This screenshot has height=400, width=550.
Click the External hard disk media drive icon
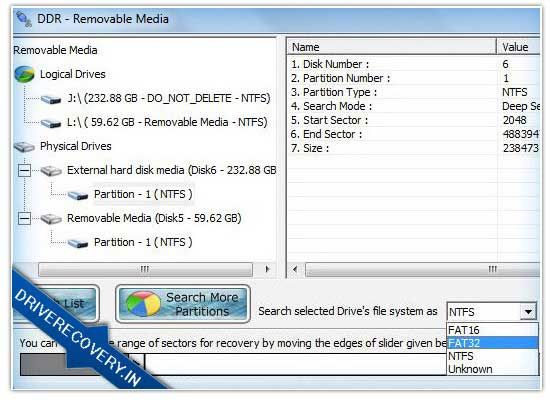tap(51, 171)
